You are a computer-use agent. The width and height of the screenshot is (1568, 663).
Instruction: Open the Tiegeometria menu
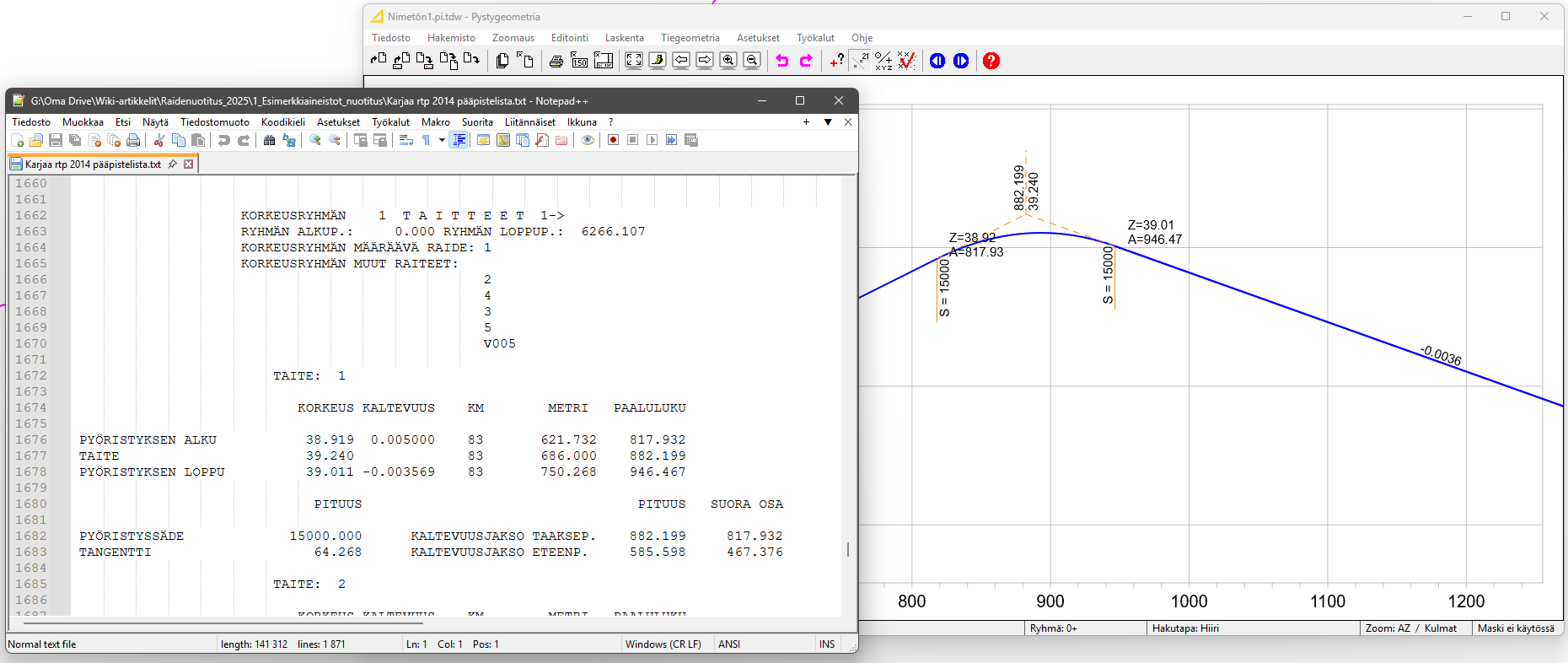[690, 38]
